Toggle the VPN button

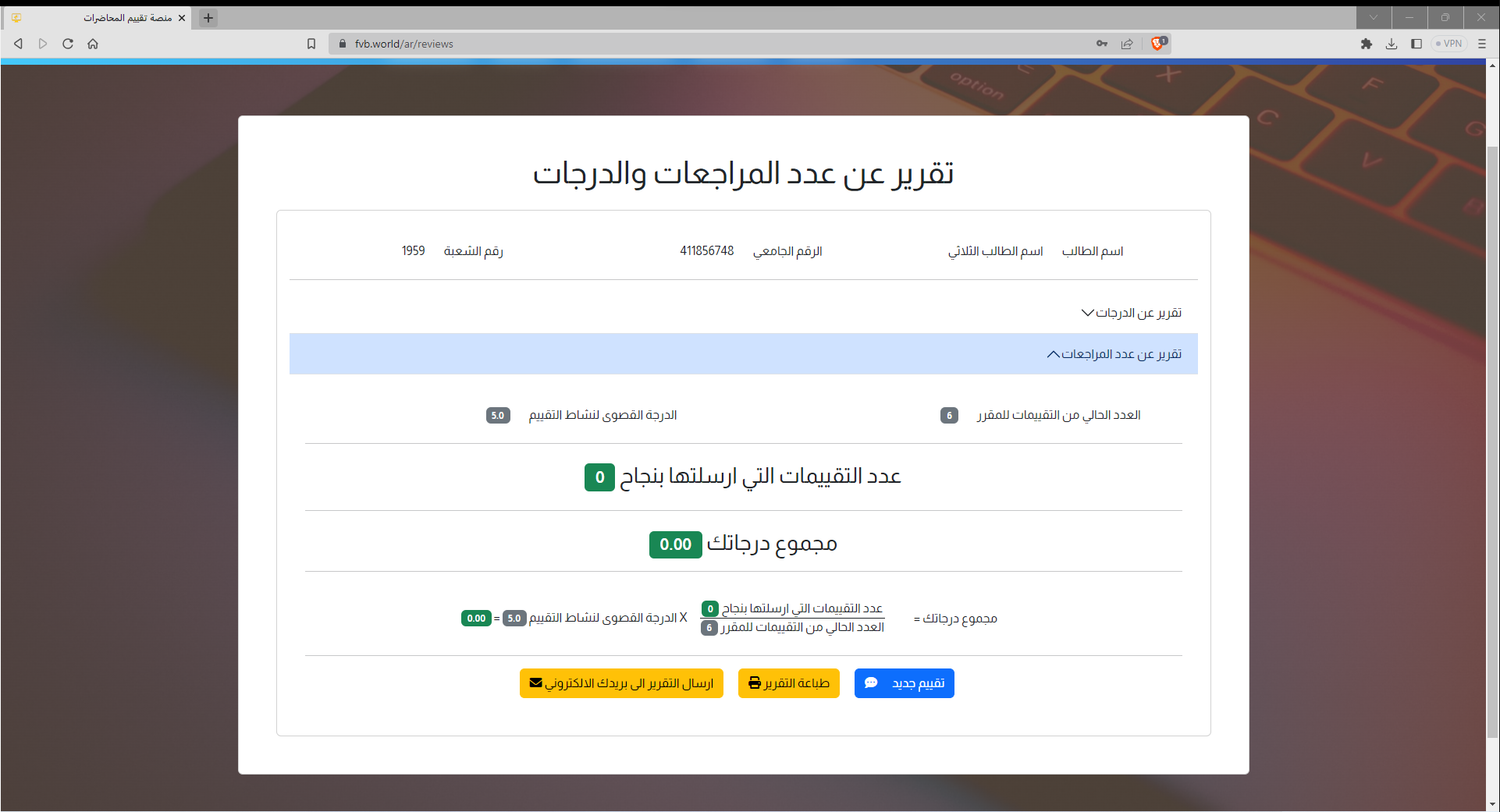coord(1448,44)
